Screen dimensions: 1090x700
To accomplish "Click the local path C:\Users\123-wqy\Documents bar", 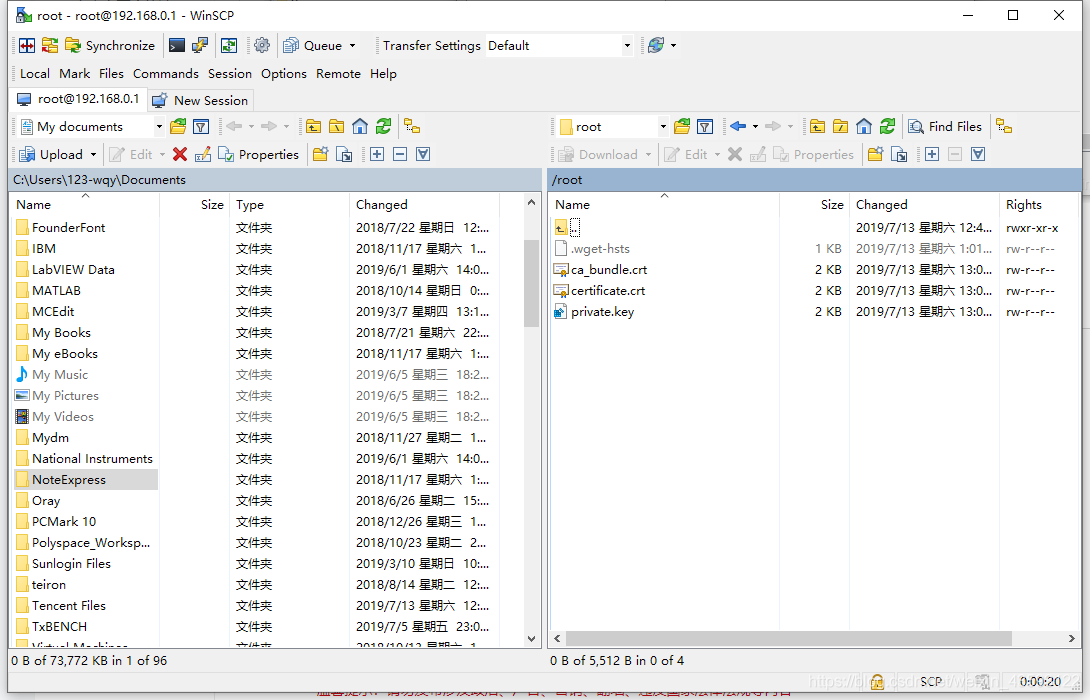I will pos(275,179).
